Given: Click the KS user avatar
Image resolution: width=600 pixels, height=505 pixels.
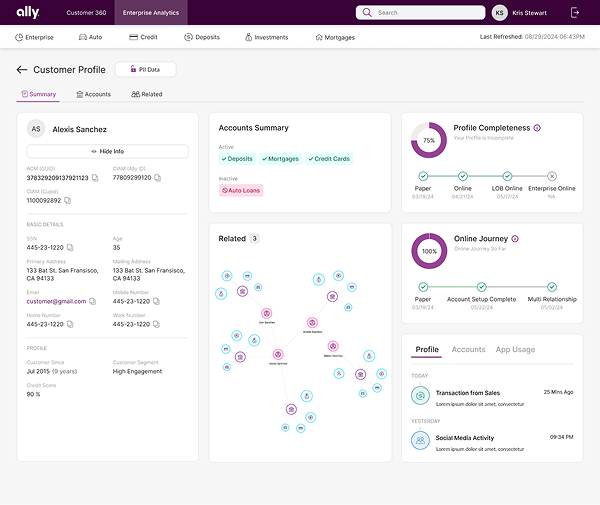Looking at the screenshot, I should (x=499, y=13).
